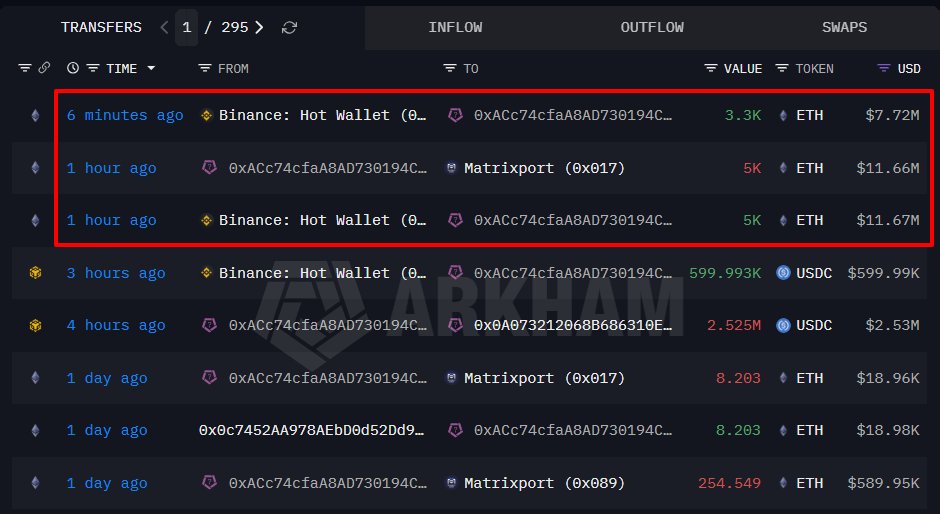Click Binance logo icon in 3 hours row
The image size is (940, 514).
[207, 273]
